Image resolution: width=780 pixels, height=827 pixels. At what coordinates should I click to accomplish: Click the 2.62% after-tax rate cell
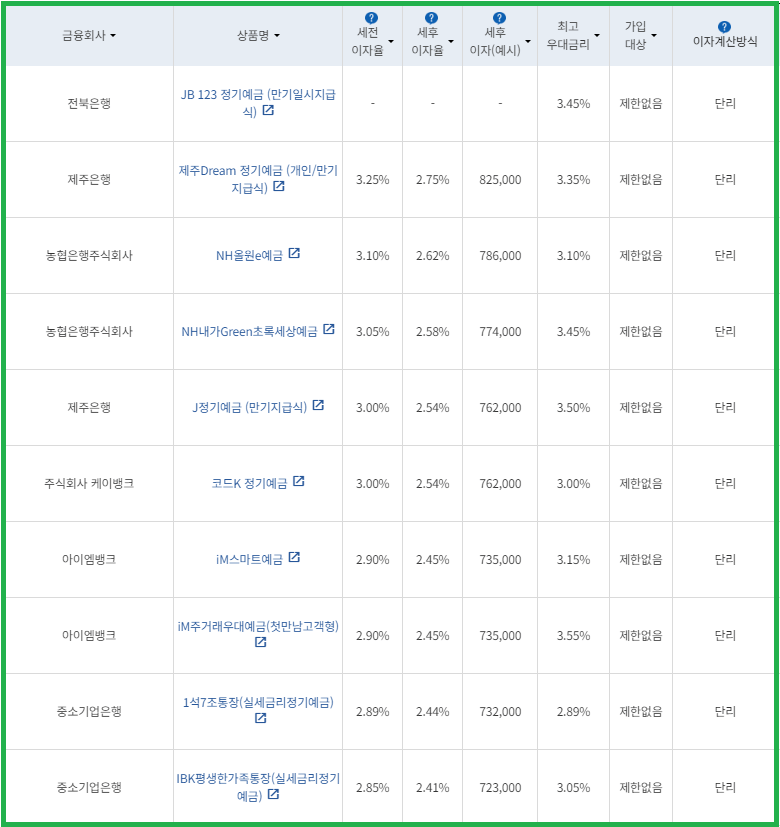click(x=432, y=256)
